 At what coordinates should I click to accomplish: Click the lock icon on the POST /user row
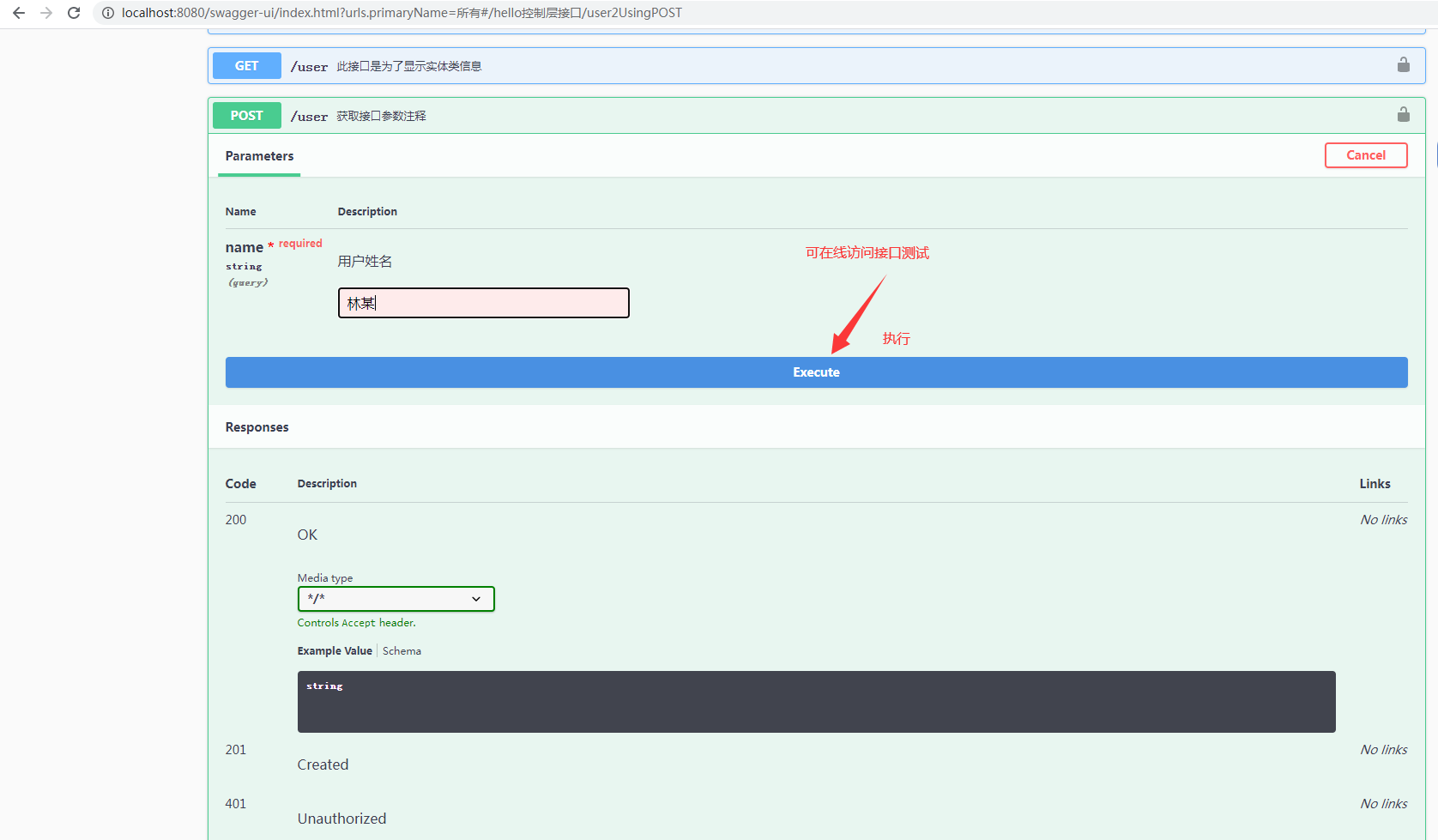click(1404, 115)
